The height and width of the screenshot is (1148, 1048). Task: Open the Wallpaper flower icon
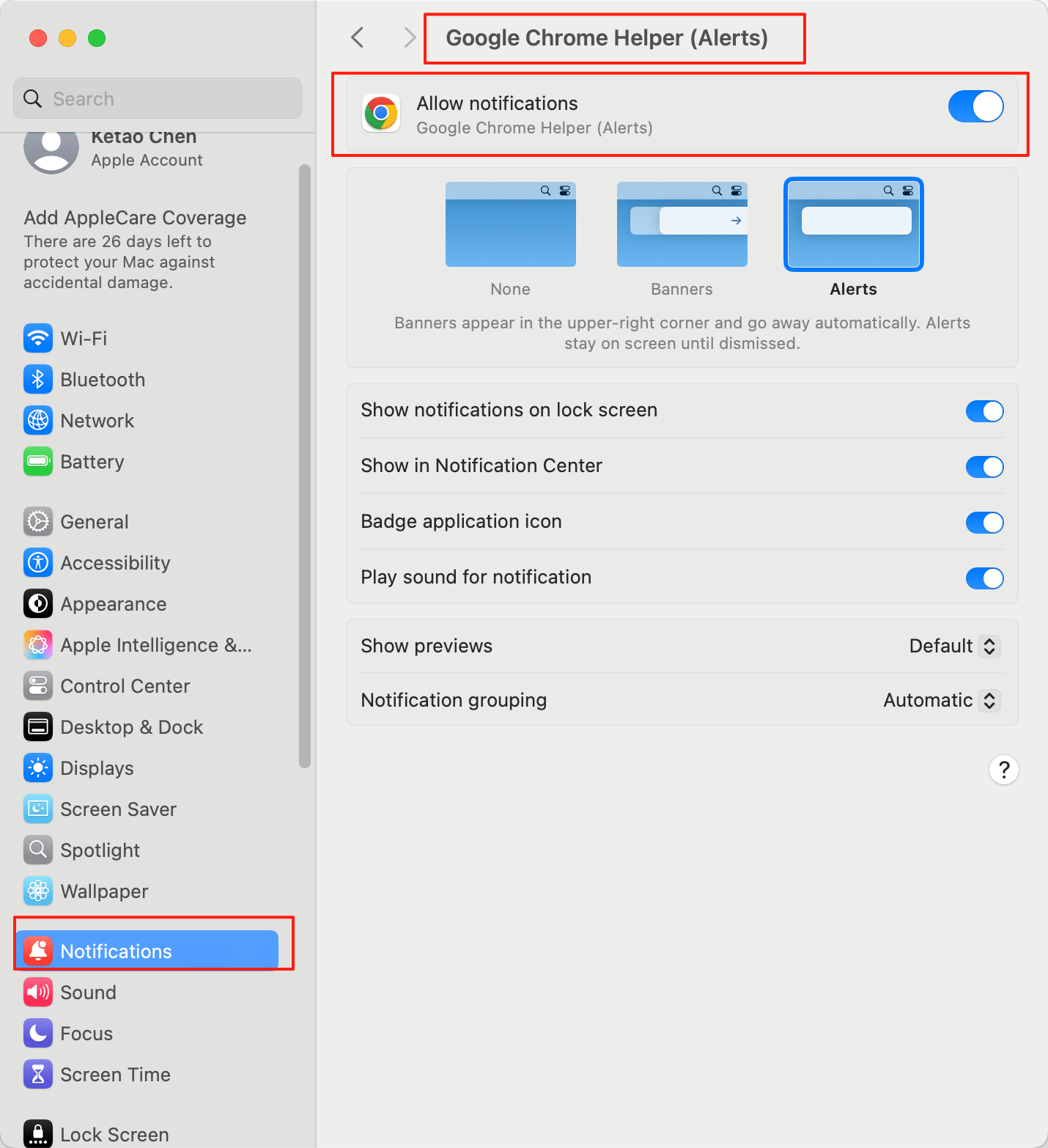[38, 891]
